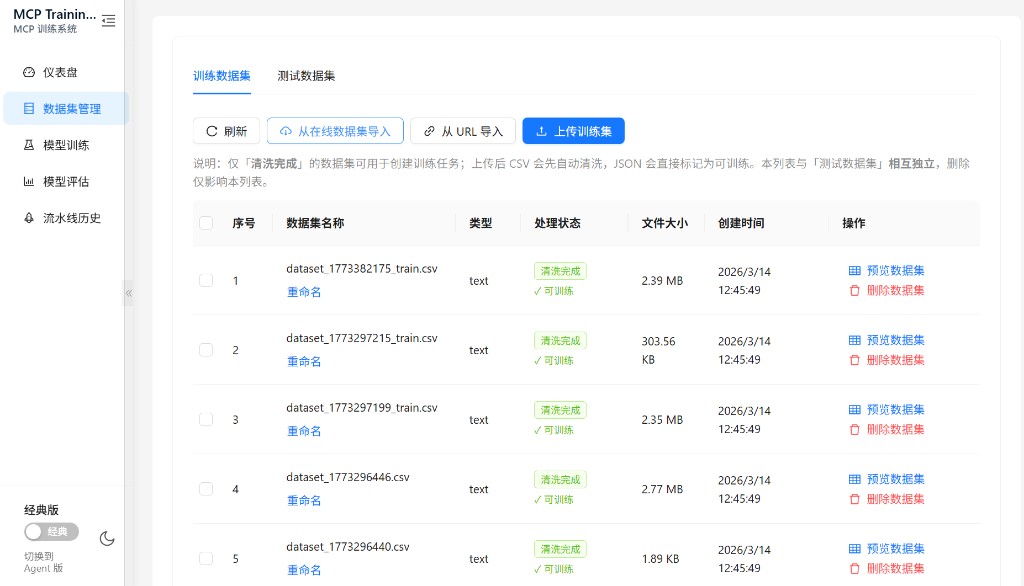Click 重命名 under dataset_1773296446.csv
The image size is (1024, 586).
point(304,500)
